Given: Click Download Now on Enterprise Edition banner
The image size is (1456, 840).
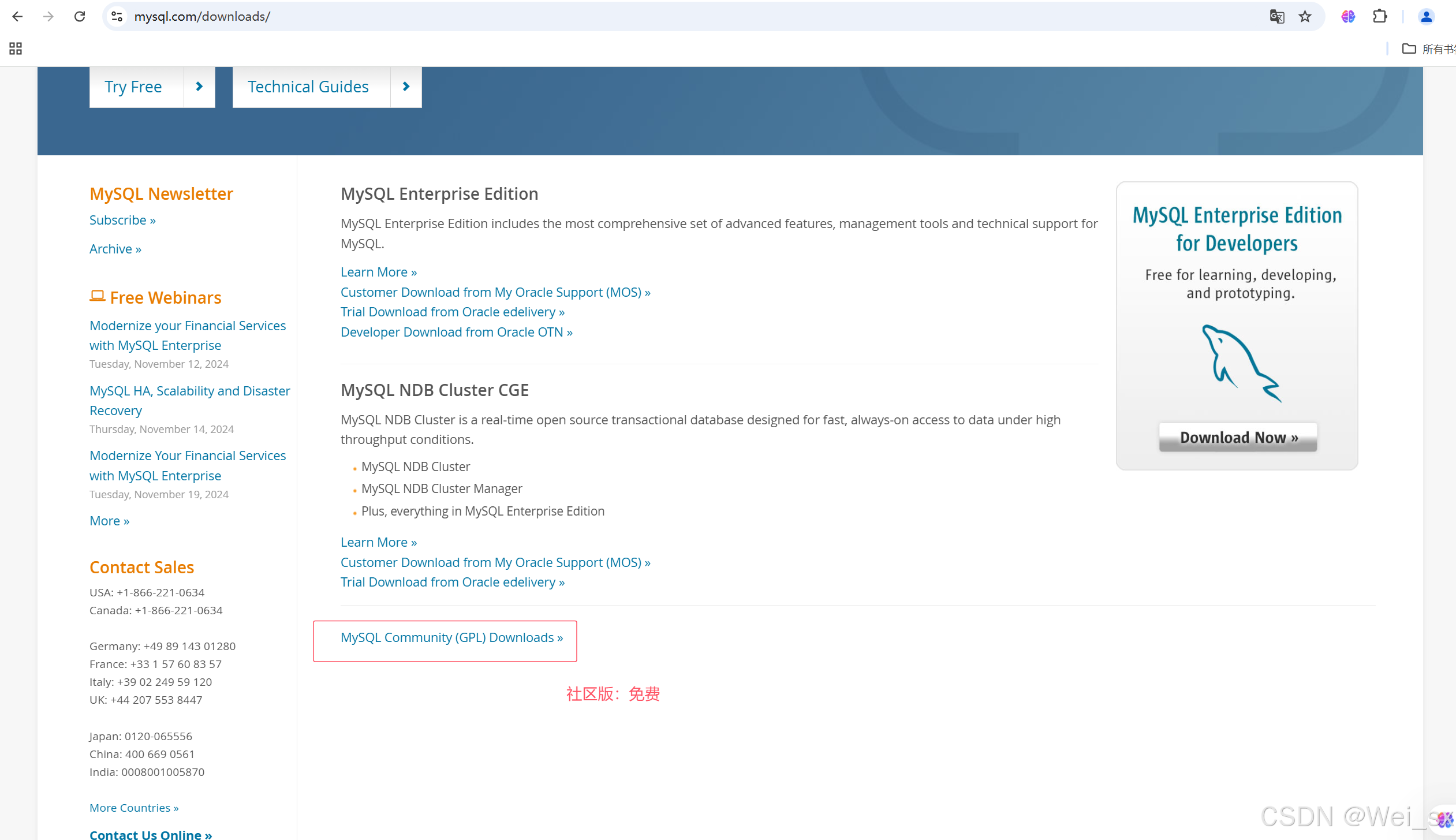Looking at the screenshot, I should click(x=1238, y=438).
